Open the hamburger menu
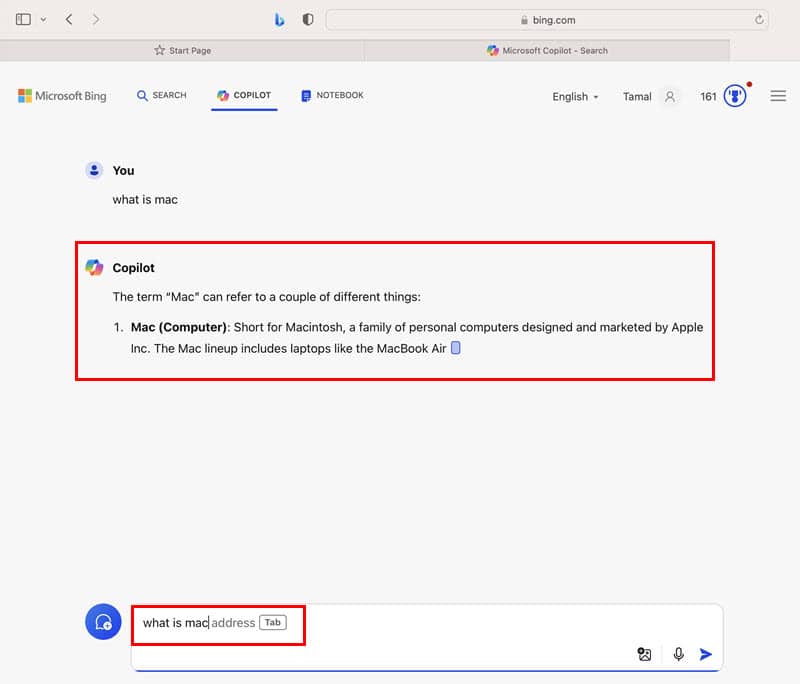The image size is (800, 684). tap(778, 96)
